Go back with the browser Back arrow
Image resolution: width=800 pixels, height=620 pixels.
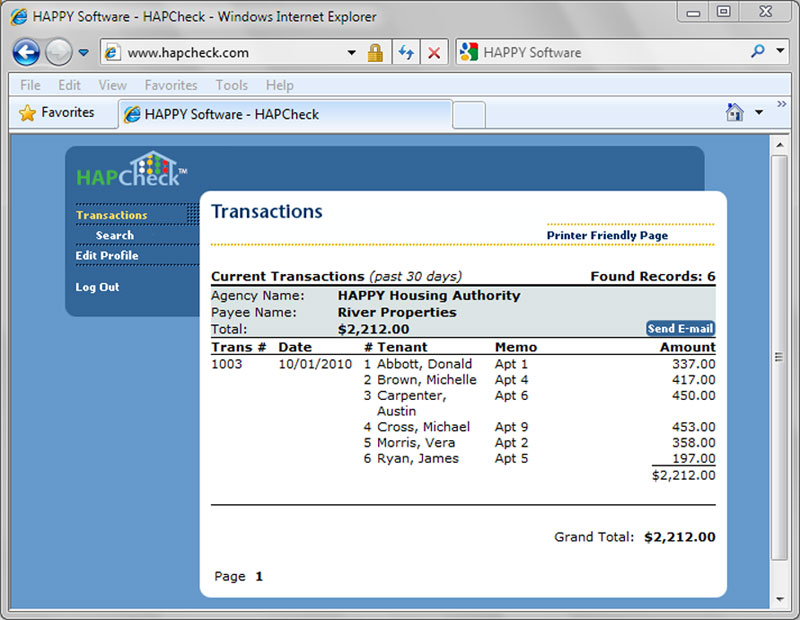point(26,52)
